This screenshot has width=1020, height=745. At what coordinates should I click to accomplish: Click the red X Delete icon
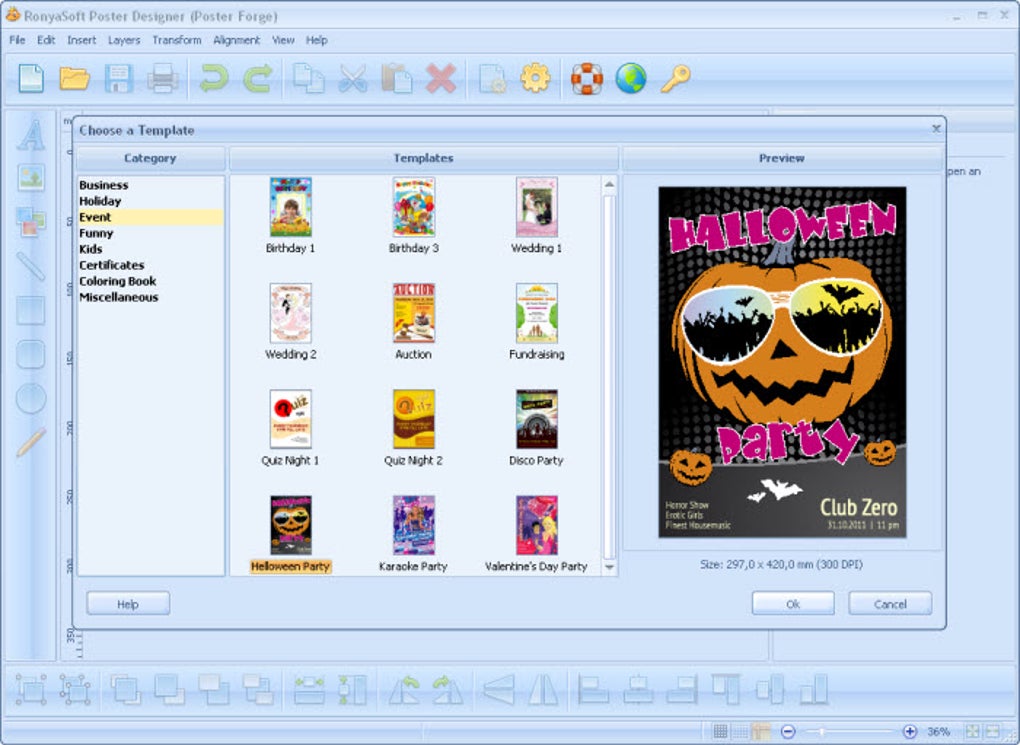[x=440, y=79]
